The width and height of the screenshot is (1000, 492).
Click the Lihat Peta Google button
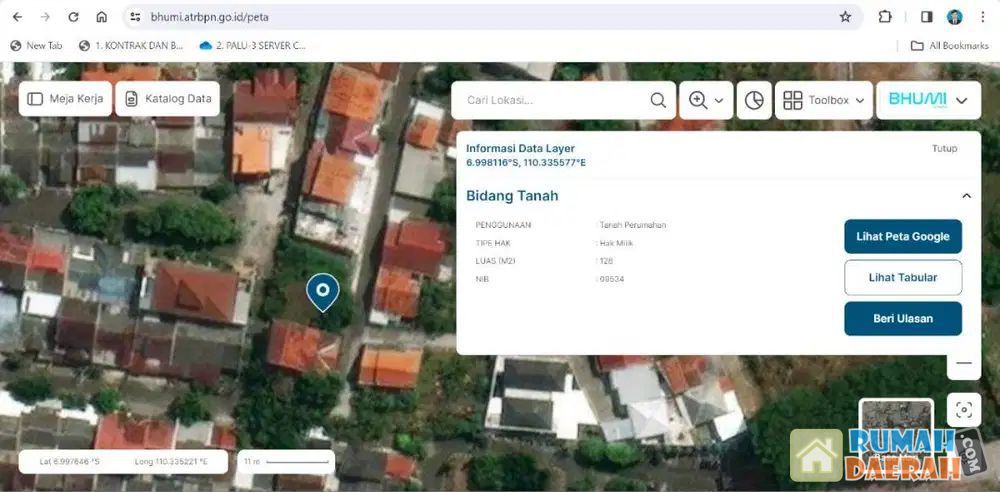point(902,237)
